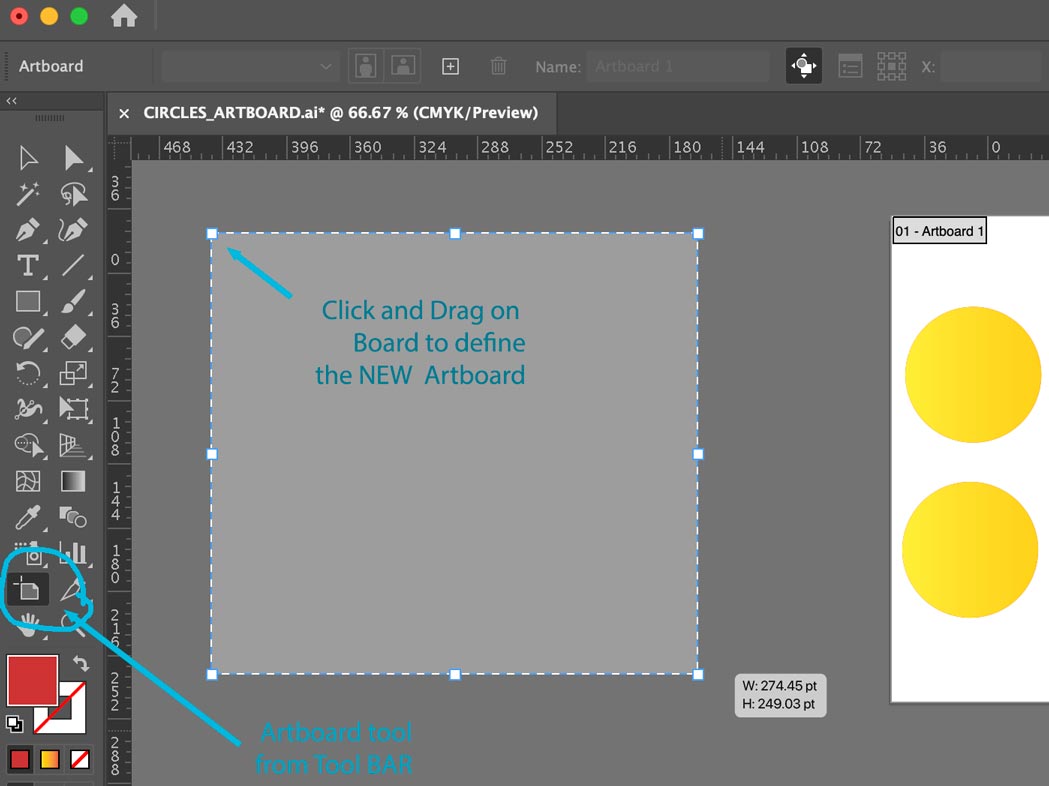Pick the Magic Wand tool
The width and height of the screenshot is (1049, 786).
click(x=28, y=194)
